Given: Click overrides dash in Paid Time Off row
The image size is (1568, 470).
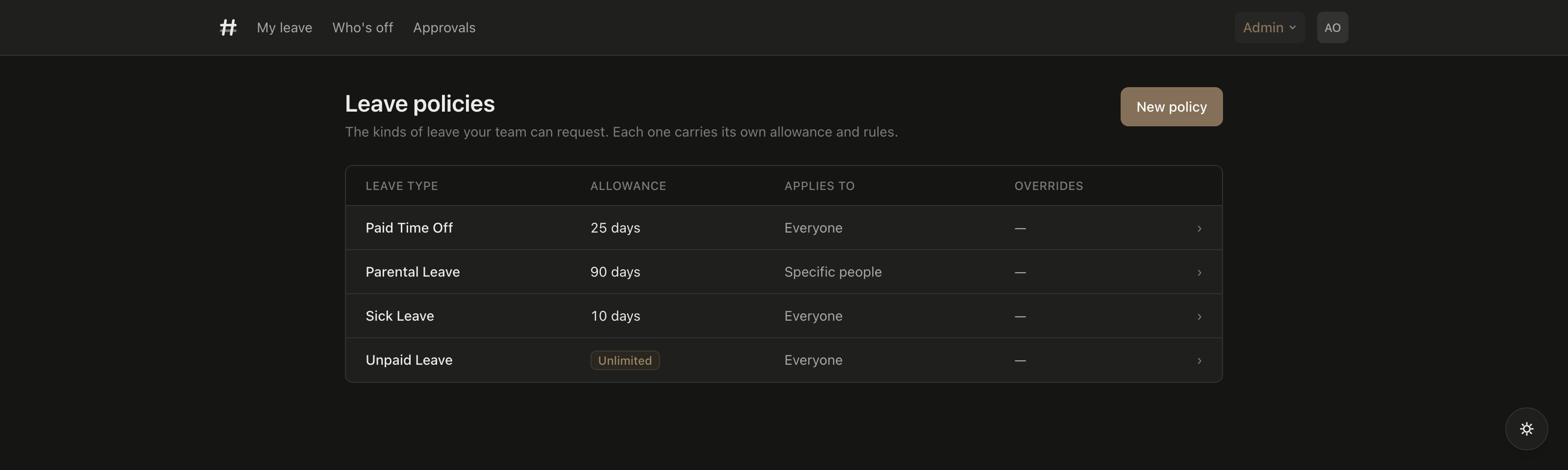Looking at the screenshot, I should click(1020, 229).
